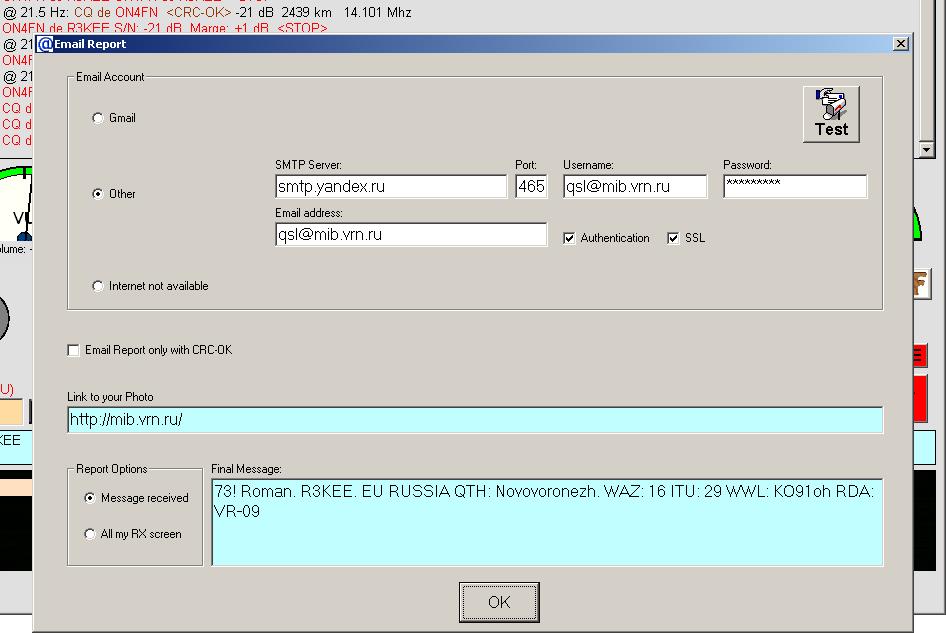The width and height of the screenshot is (946, 633).
Task: Focus the Username input box
Action: [x=634, y=186]
